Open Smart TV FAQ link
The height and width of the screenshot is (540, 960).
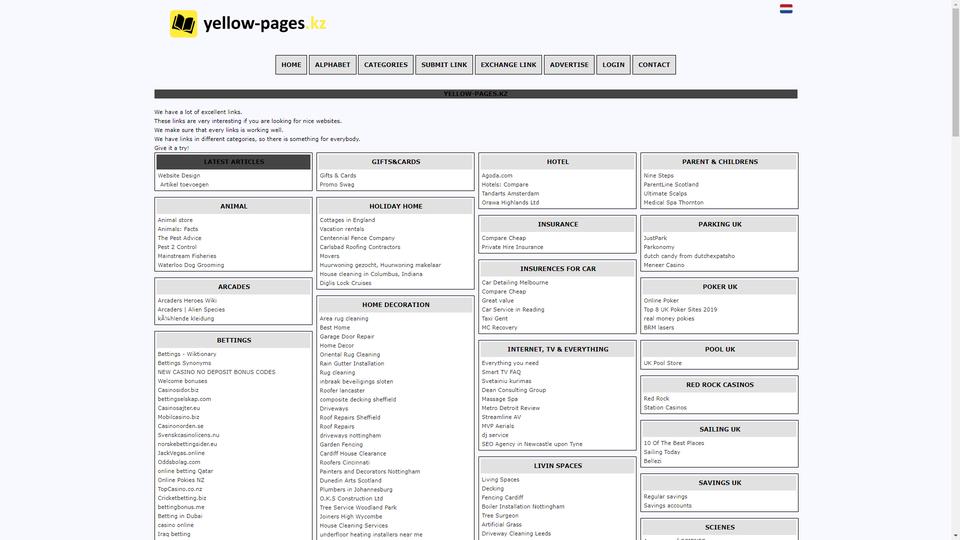tap(501, 372)
